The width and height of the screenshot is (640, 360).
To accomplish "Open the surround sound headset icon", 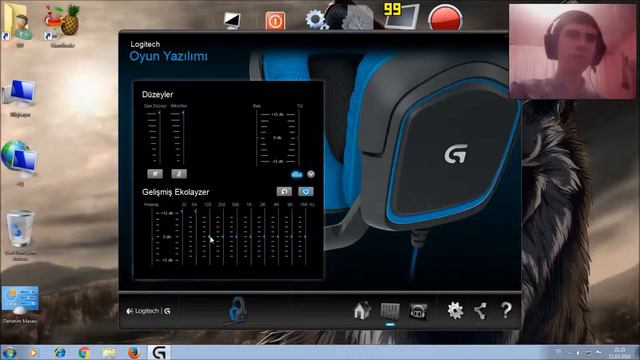I will point(418,311).
